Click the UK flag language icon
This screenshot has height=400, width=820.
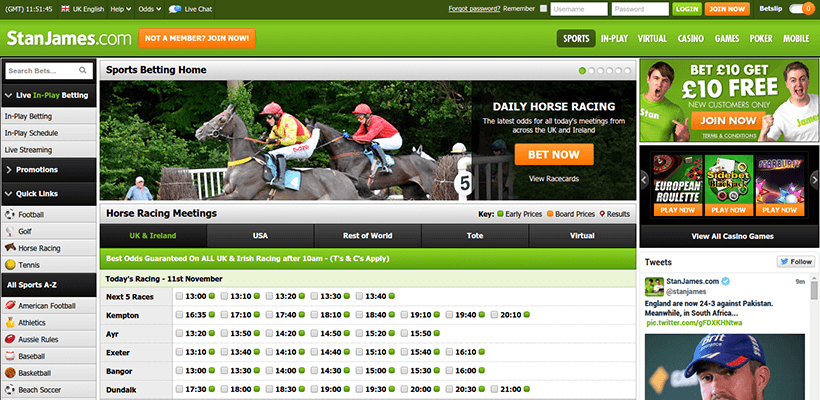(x=65, y=9)
